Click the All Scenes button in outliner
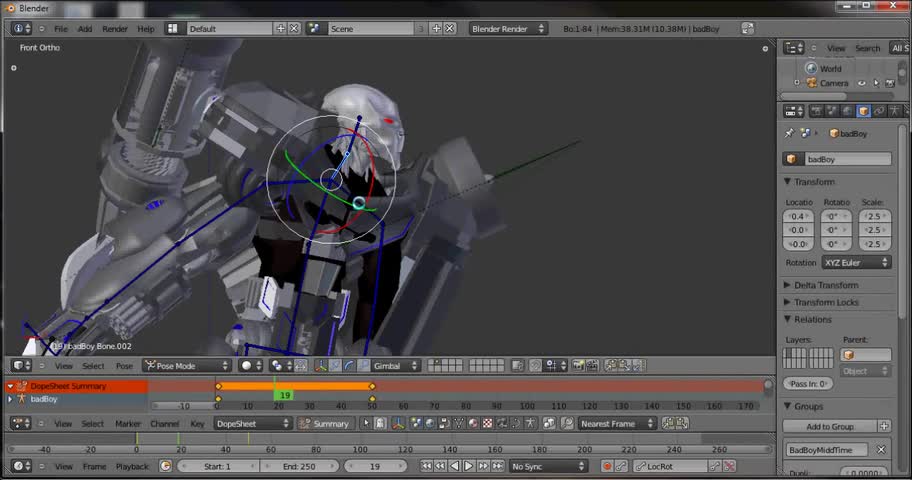Viewport: 912px width, 480px height. point(900,48)
